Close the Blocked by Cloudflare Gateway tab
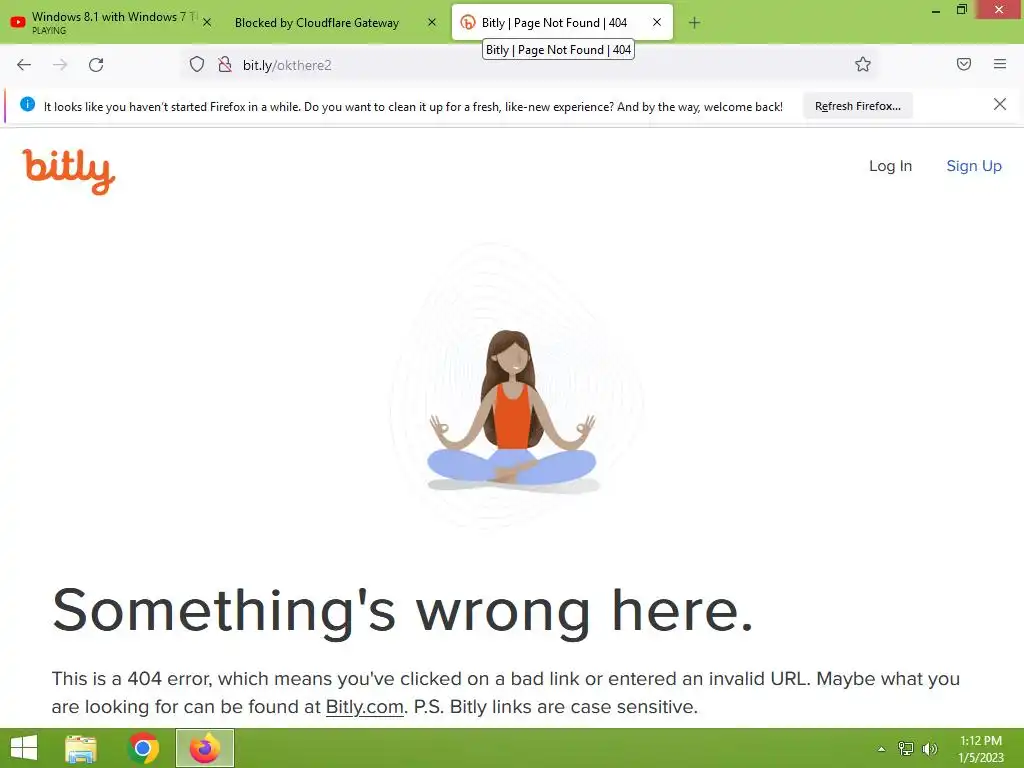The width and height of the screenshot is (1024, 768). click(432, 22)
